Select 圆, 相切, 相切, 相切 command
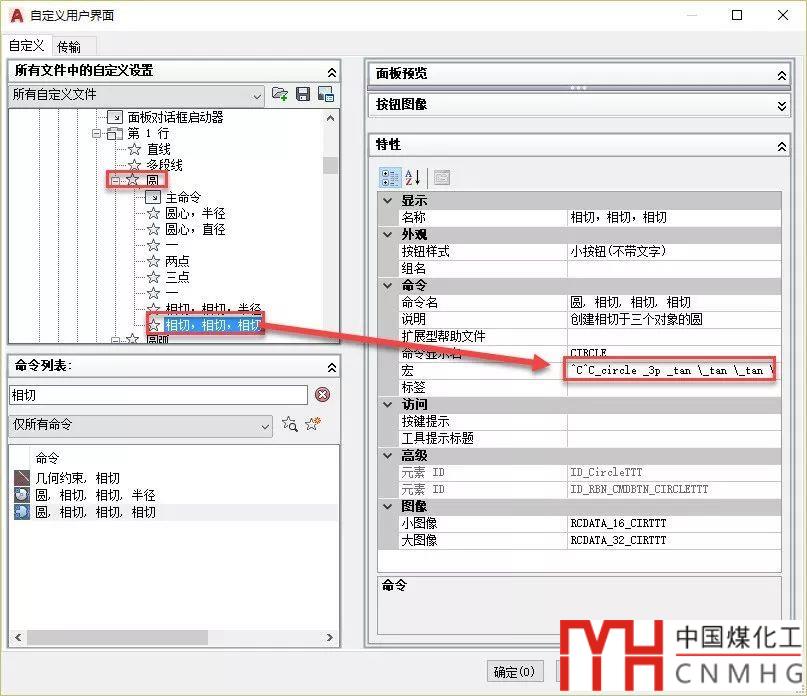807x696 pixels. click(95, 512)
